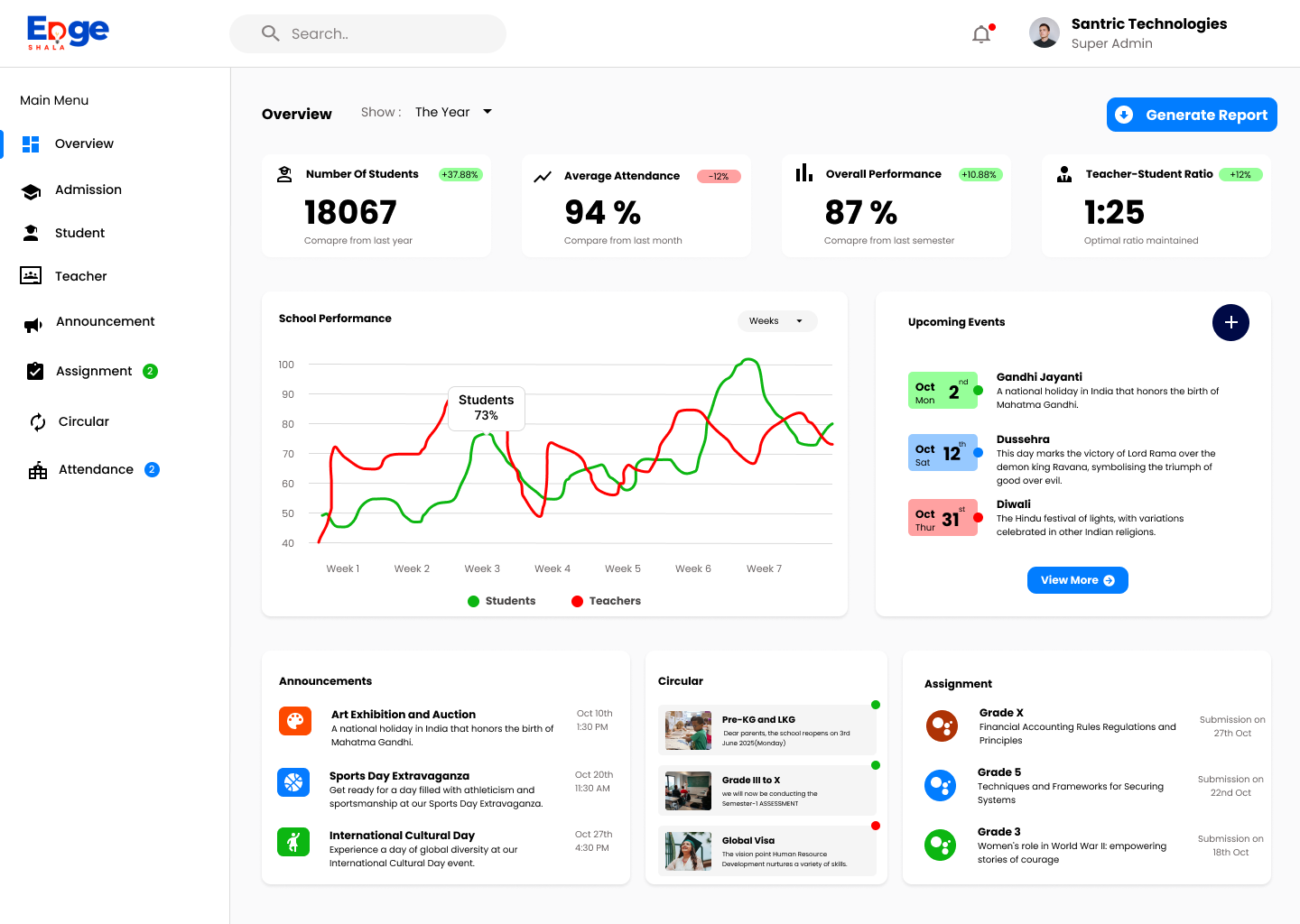Add event with the plus icon
This screenshot has height=924, width=1300.
tap(1230, 322)
